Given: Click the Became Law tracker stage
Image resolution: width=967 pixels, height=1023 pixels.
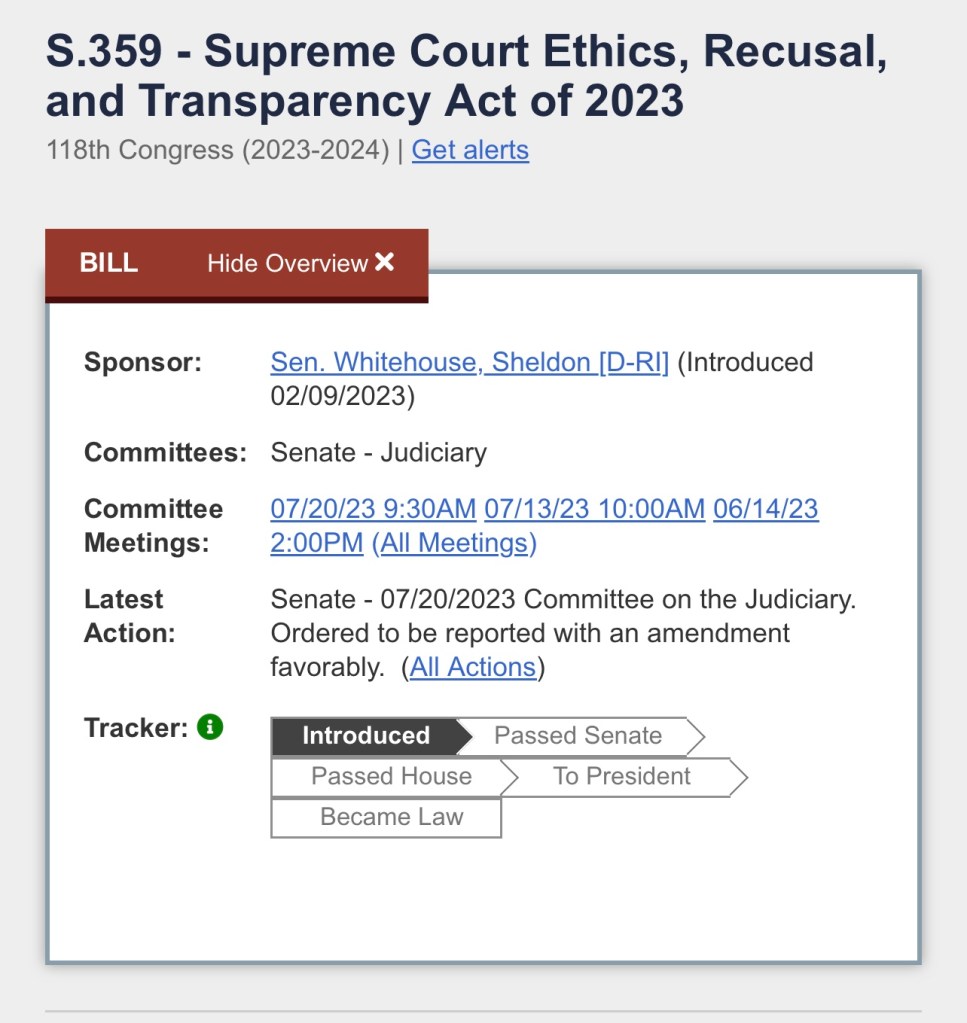Looking at the screenshot, I should pos(391,817).
